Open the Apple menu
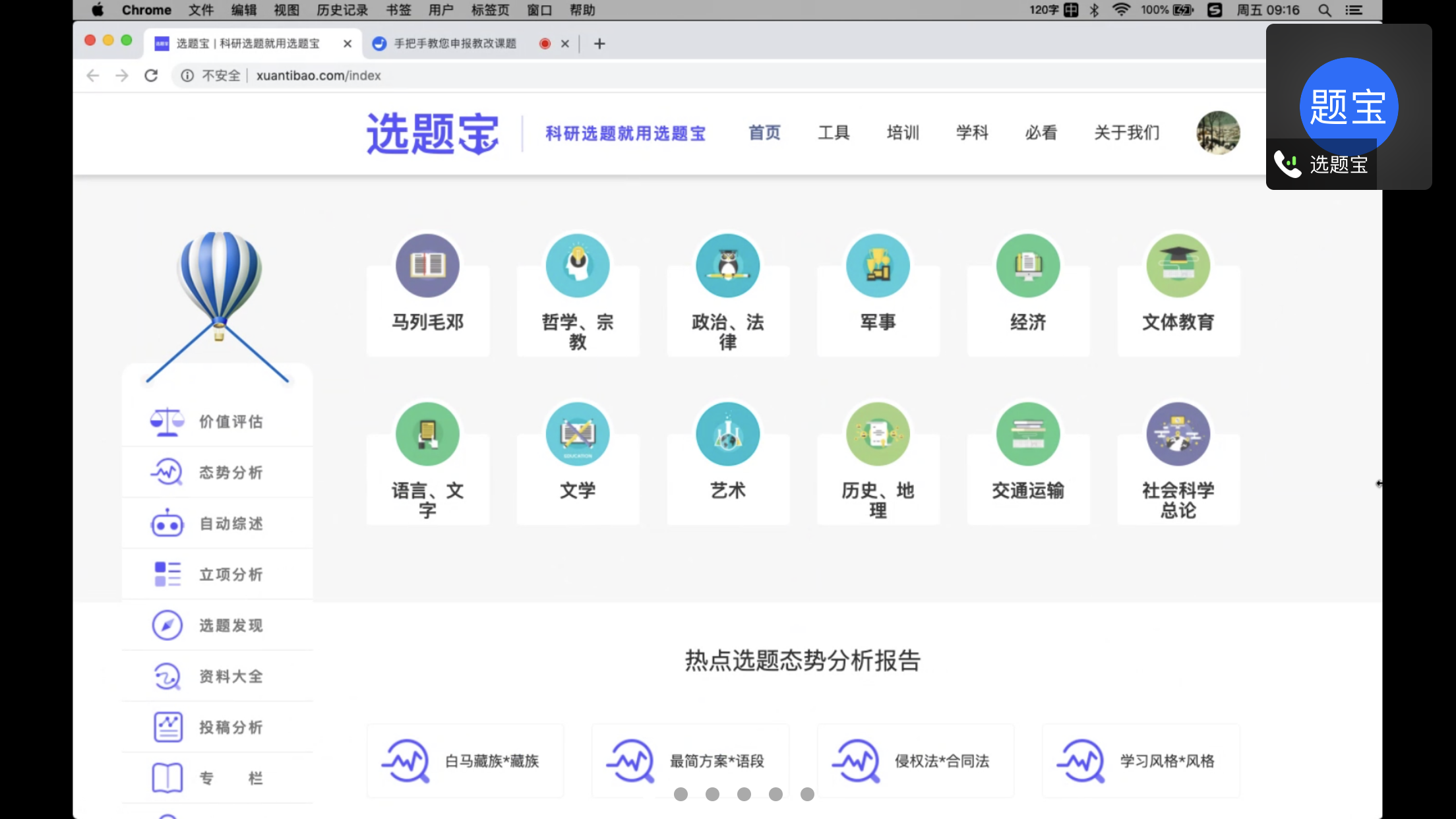Screen dimensions: 1456x819 pyautogui.click(x=98, y=10)
